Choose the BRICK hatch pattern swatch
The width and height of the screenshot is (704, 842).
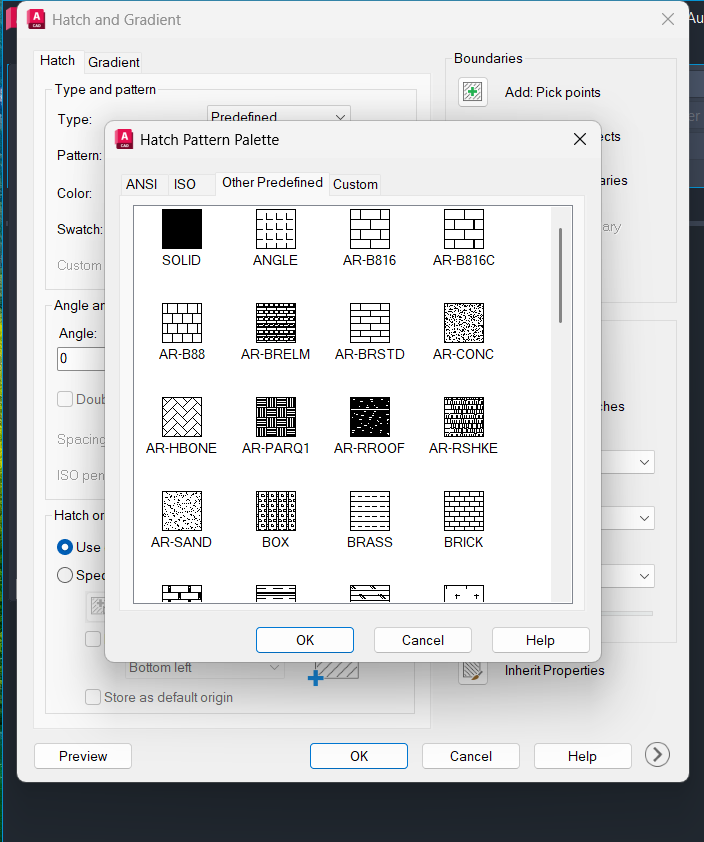[463, 511]
